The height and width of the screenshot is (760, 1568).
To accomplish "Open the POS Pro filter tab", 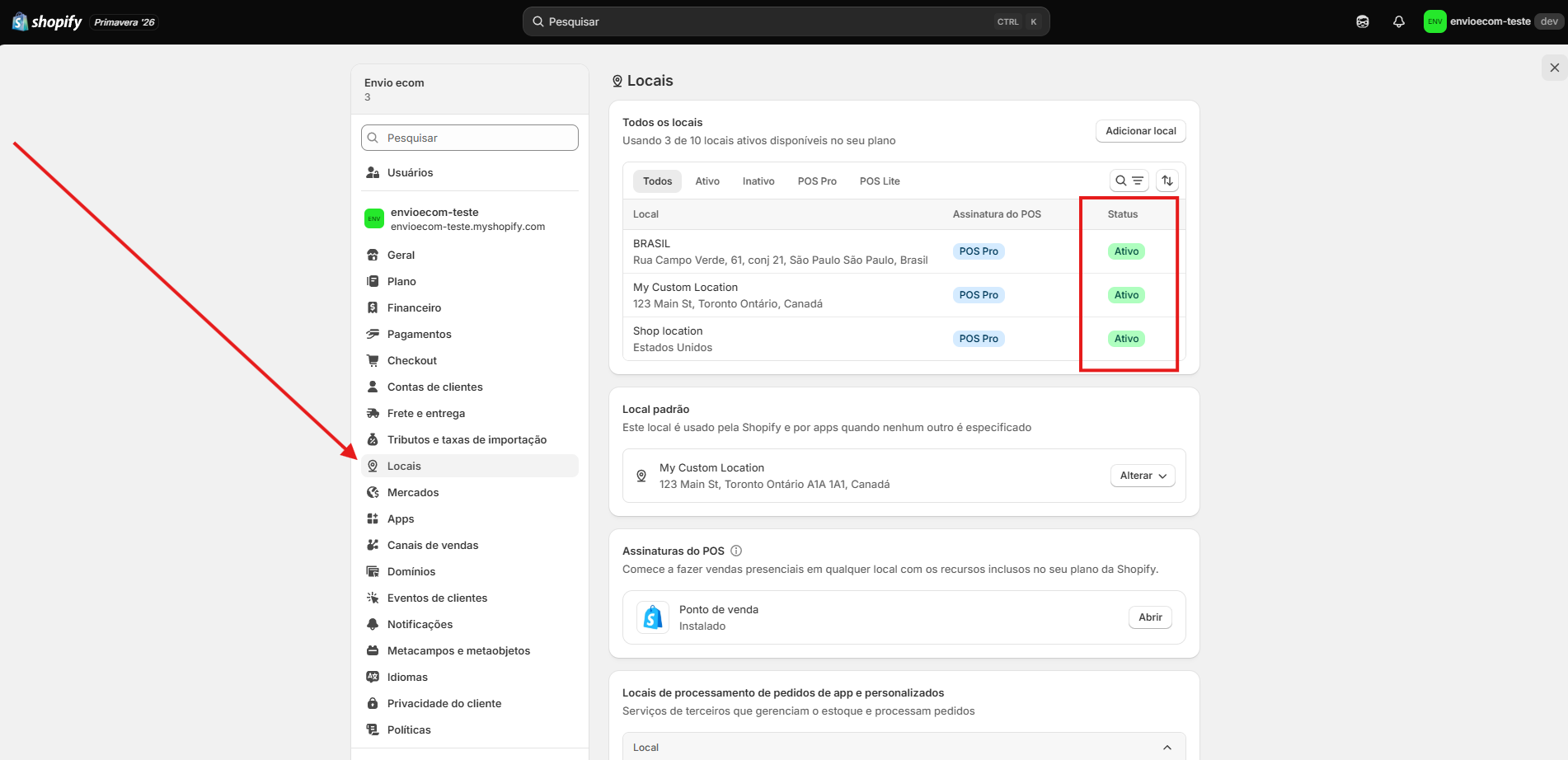I will pos(817,181).
